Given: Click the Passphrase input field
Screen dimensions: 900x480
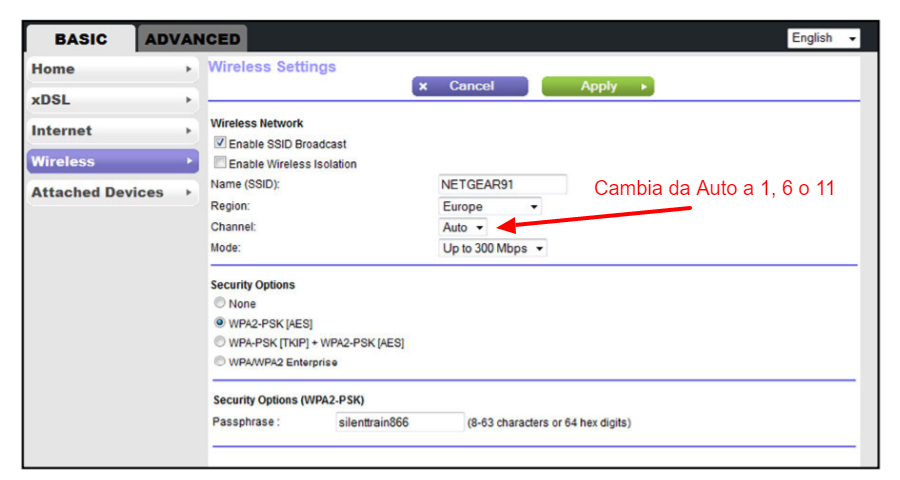Looking at the screenshot, I should 399,422.
